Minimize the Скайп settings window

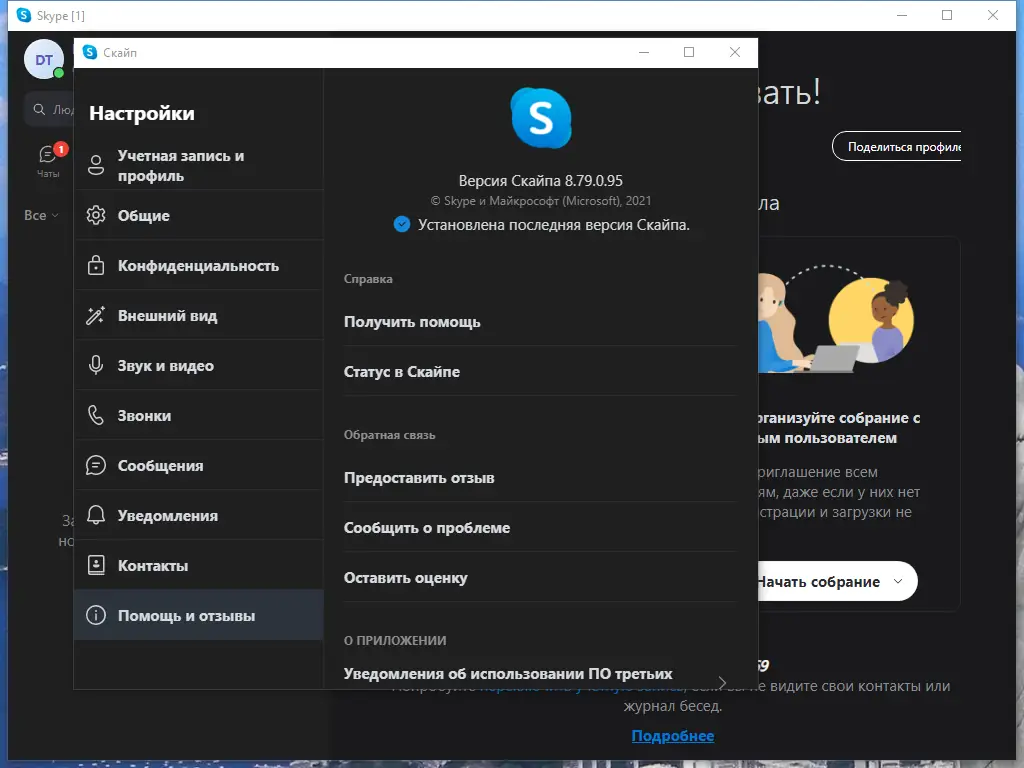pos(644,52)
